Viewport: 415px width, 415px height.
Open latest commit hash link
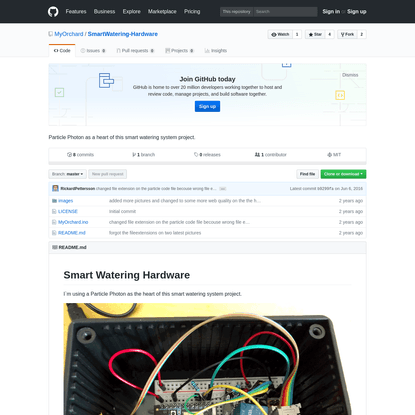point(325,189)
